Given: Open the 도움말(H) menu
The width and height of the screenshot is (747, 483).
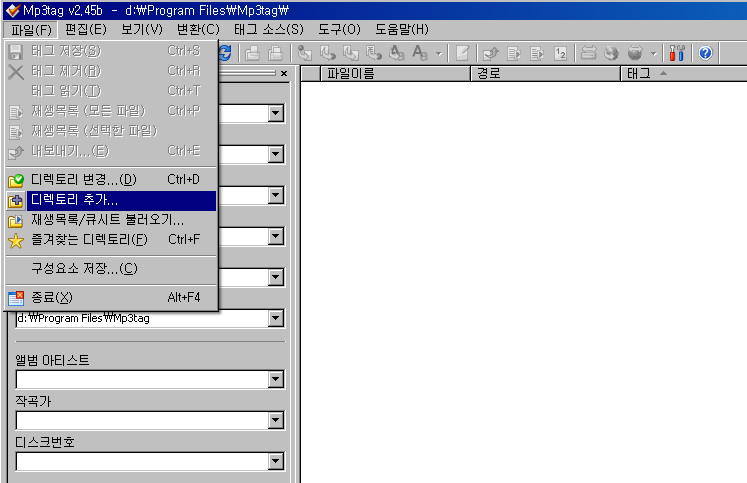Looking at the screenshot, I should click(402, 30).
